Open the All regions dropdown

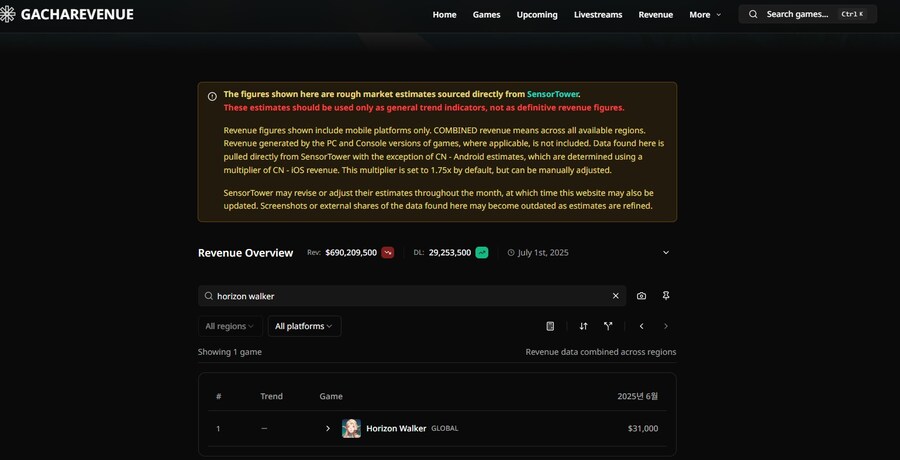[230, 326]
